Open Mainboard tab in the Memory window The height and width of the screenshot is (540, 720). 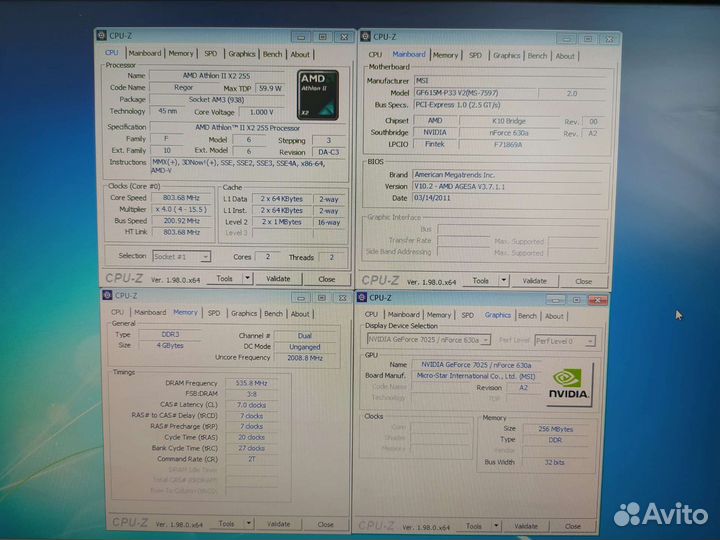tap(150, 312)
